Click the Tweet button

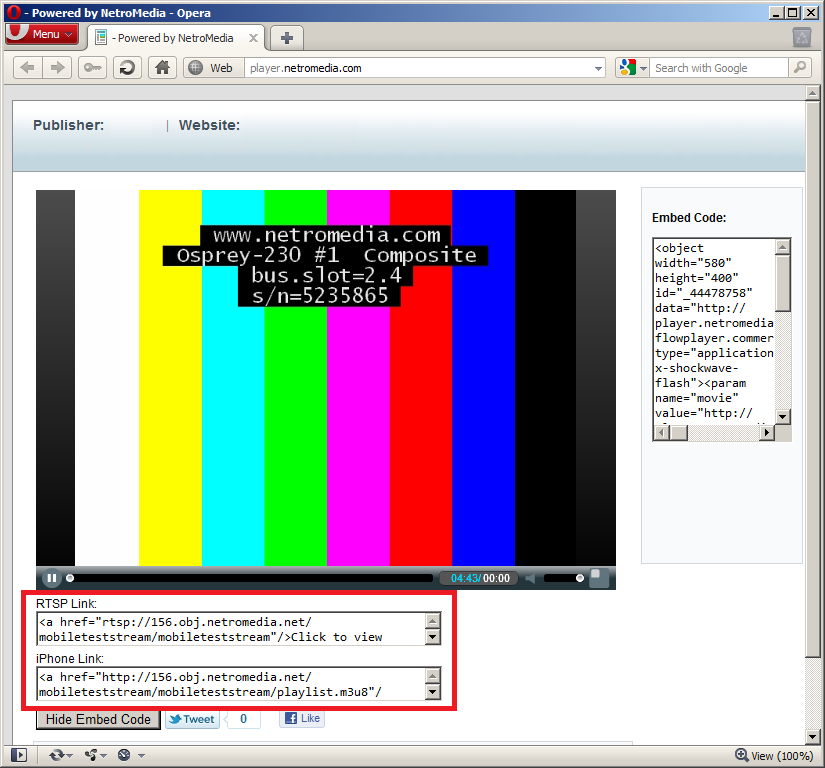pyautogui.click(x=192, y=719)
